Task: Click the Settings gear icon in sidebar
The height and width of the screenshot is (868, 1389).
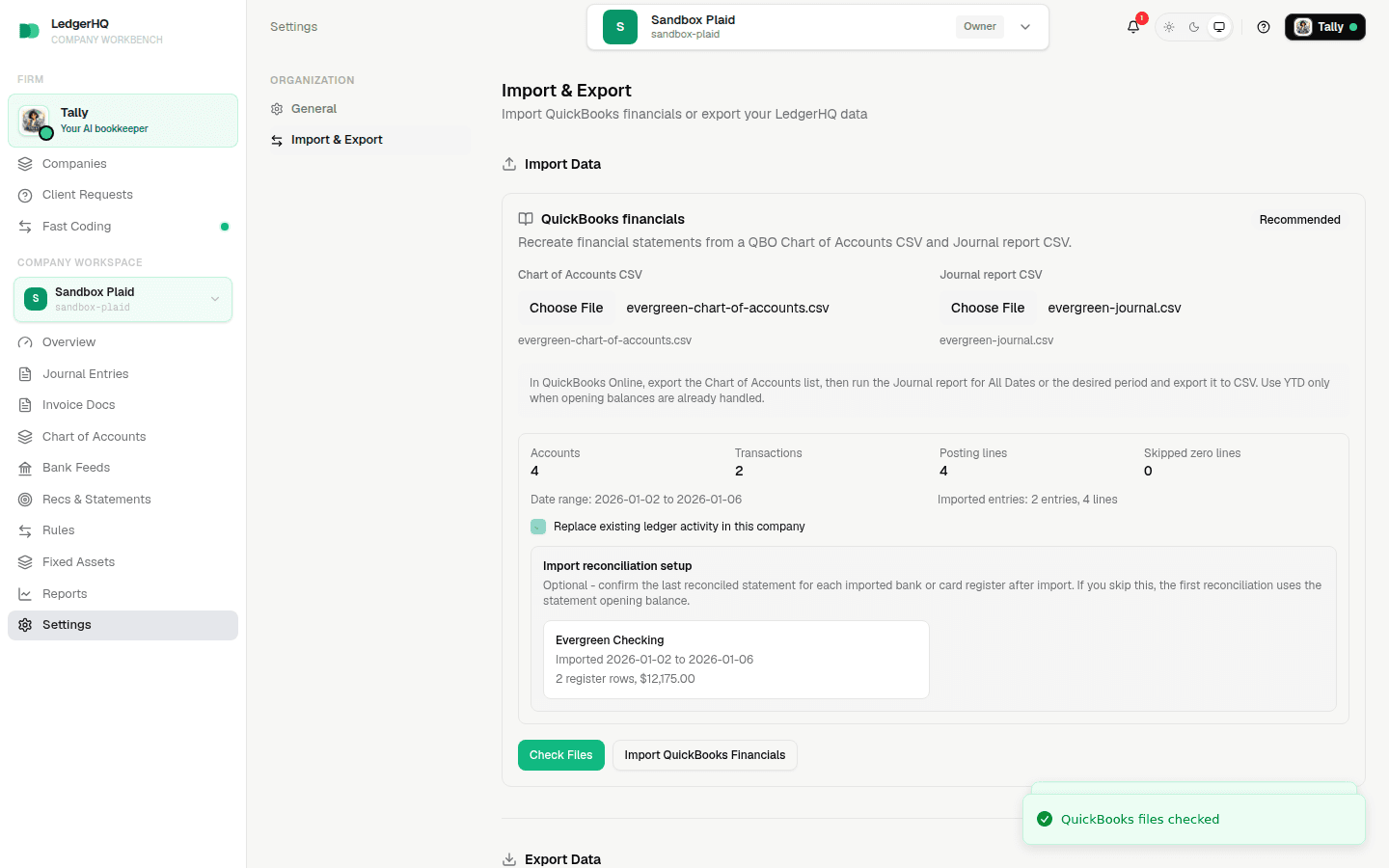Action: point(25,625)
